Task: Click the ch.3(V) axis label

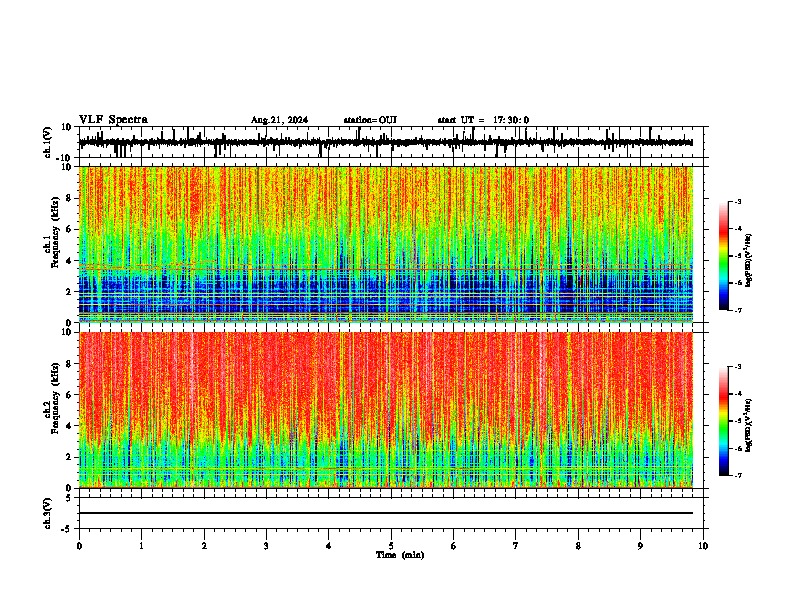Action: (x=48, y=513)
